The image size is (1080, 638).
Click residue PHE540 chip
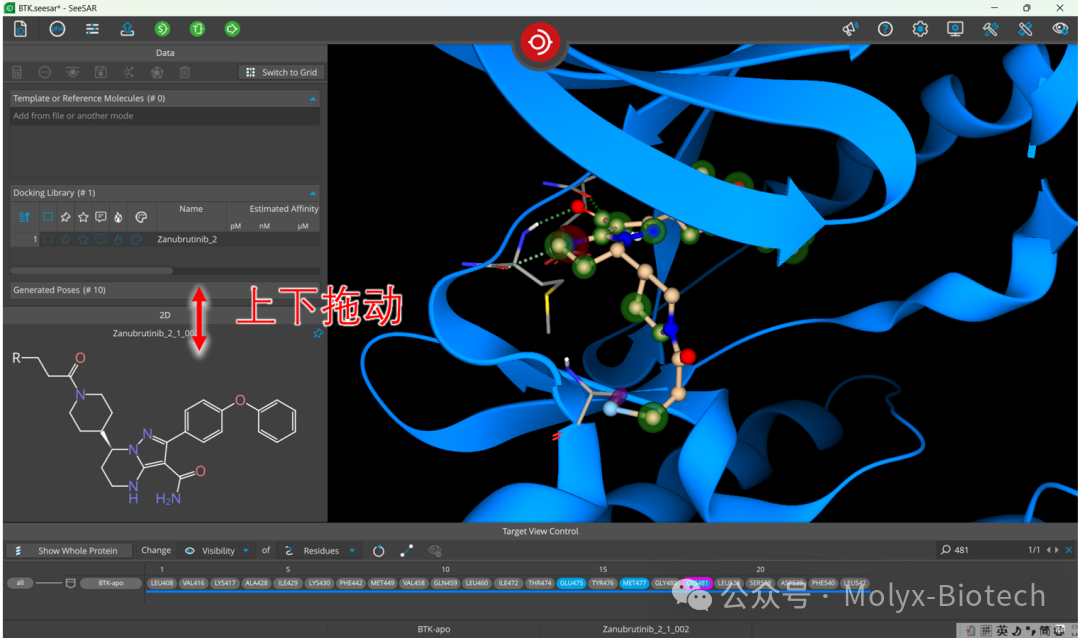tap(823, 583)
